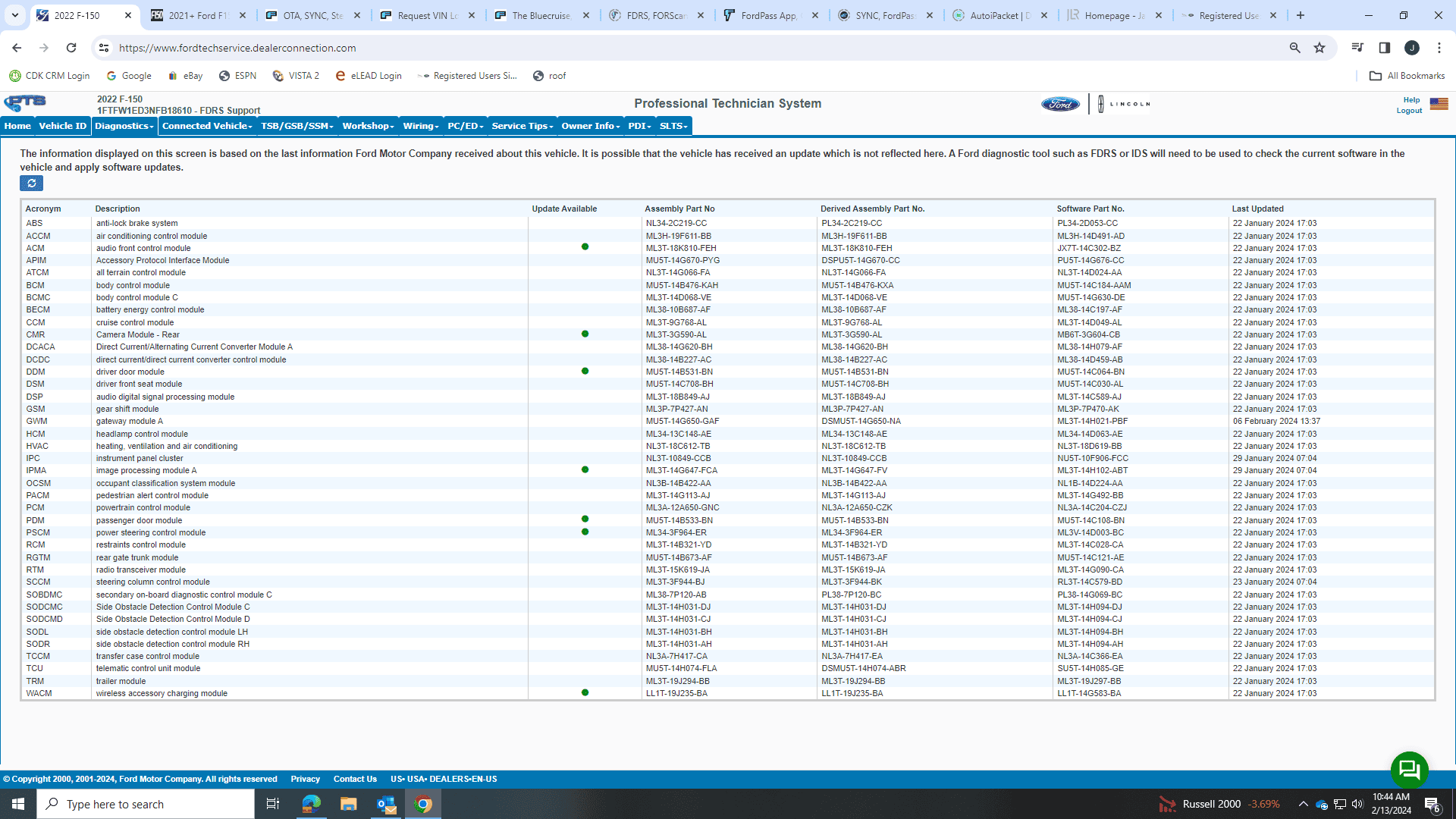Image resolution: width=1456 pixels, height=819 pixels.
Task: Click the Logout link
Action: coord(1408,110)
